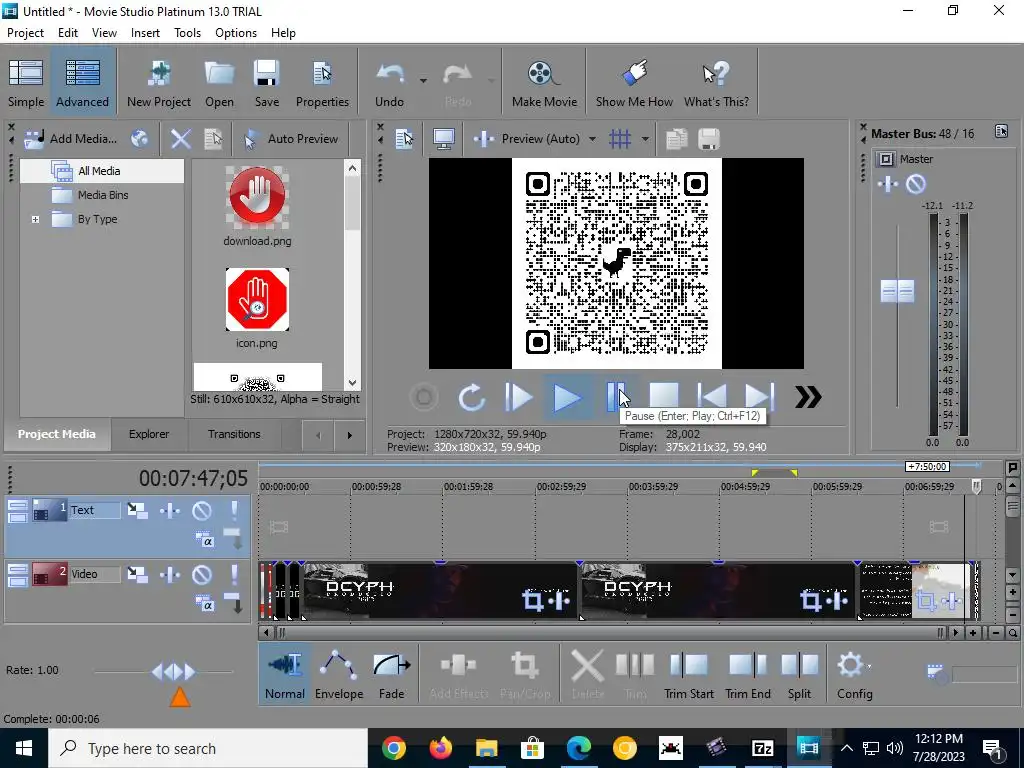This screenshot has width=1024, height=768.
Task: Select the Envelope tool
Action: pos(338,674)
